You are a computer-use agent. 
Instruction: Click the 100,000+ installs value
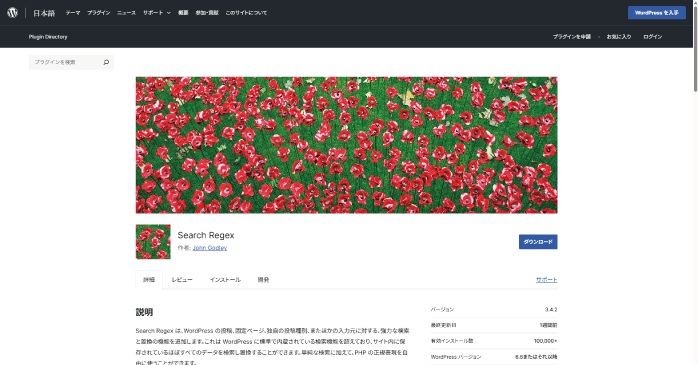545,341
